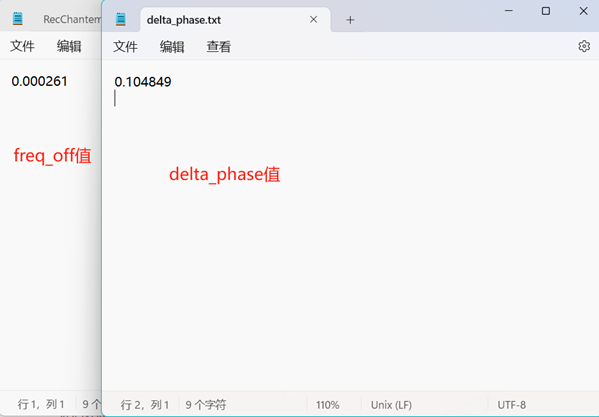Minimize the delta_phase Notepad window
The width and height of the screenshot is (599, 417).
click(x=509, y=11)
